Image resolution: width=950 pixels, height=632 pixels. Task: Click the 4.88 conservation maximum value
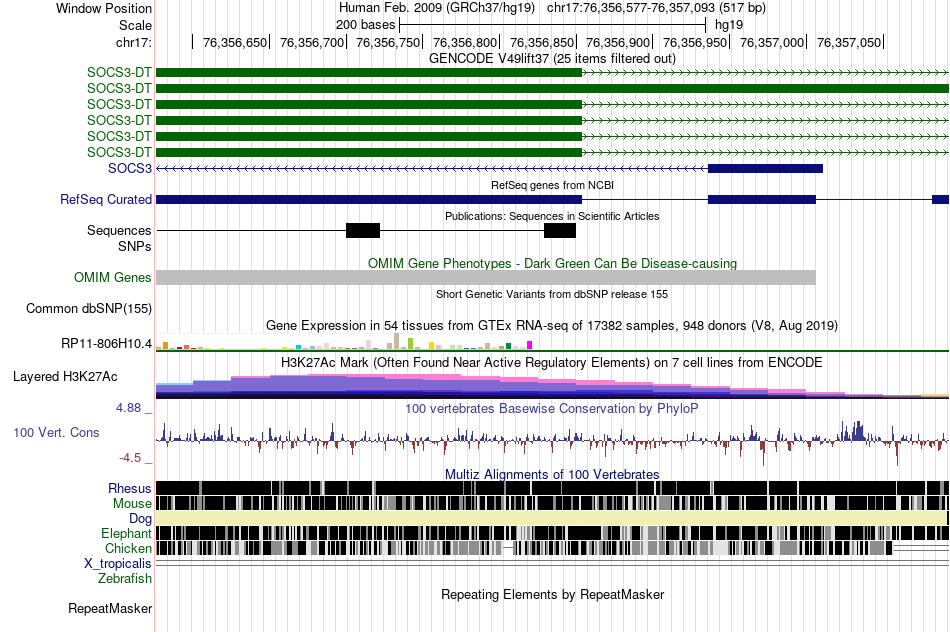128,408
